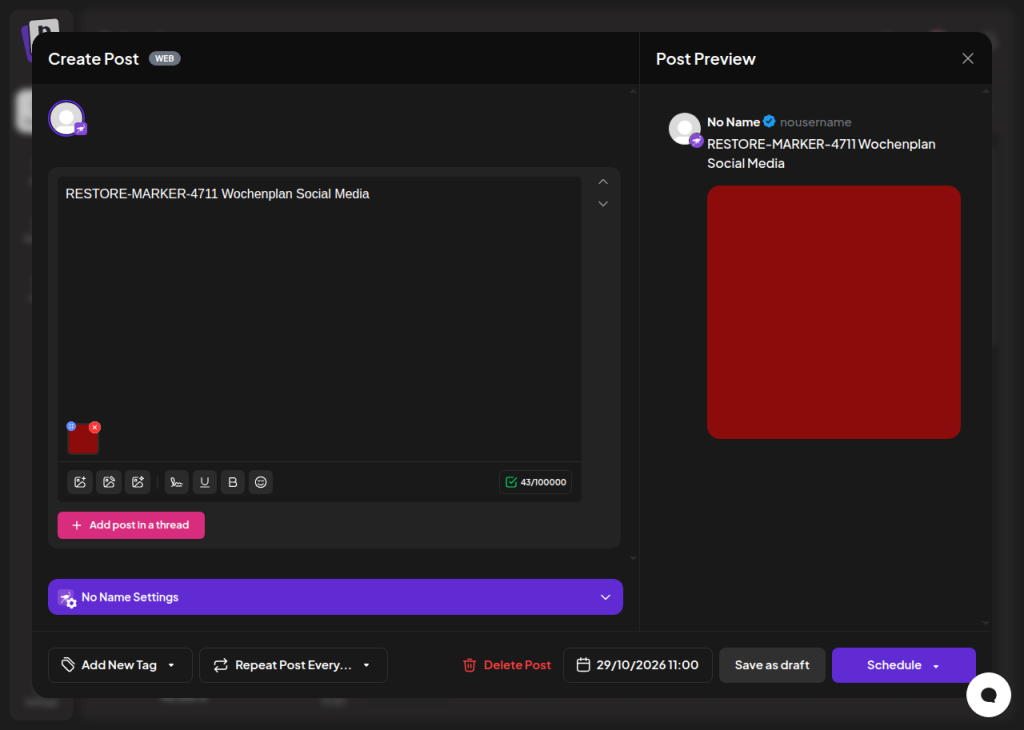Move the post down with the down chevron
This screenshot has width=1024, height=730.
pos(603,204)
